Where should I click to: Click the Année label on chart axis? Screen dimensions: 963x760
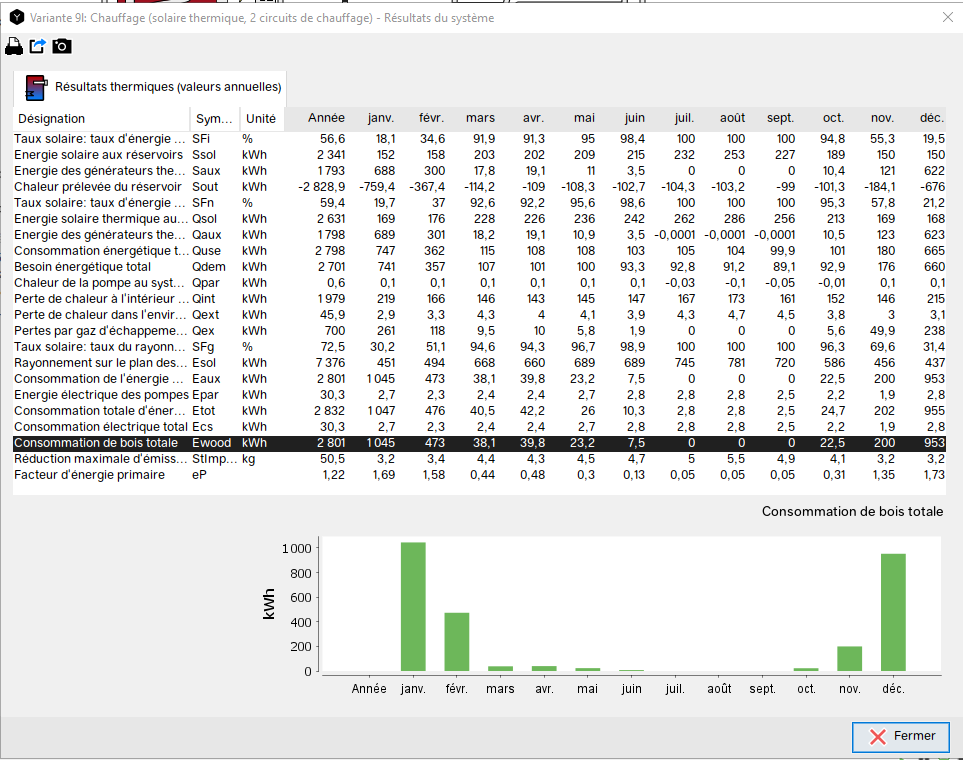[369, 689]
